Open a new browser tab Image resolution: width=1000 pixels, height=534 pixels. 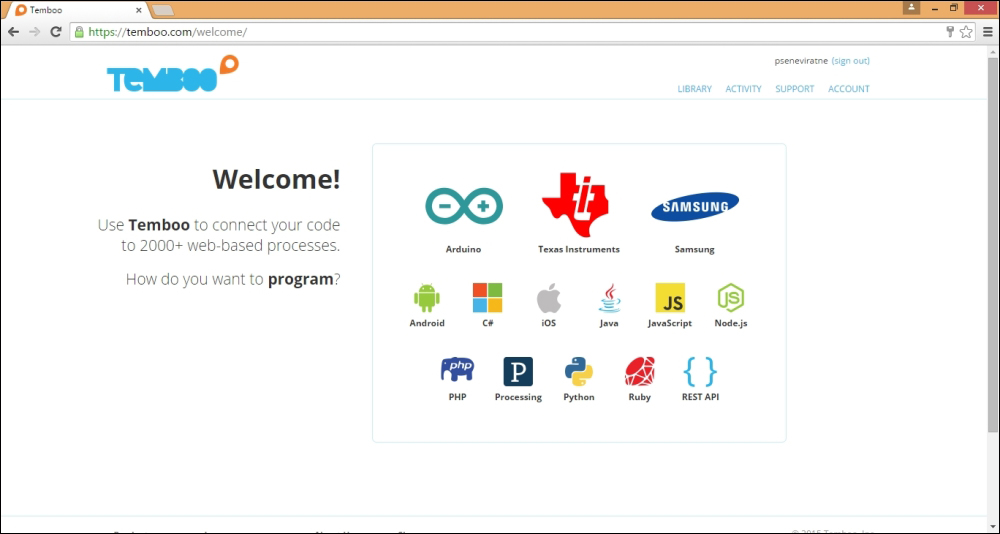(163, 11)
